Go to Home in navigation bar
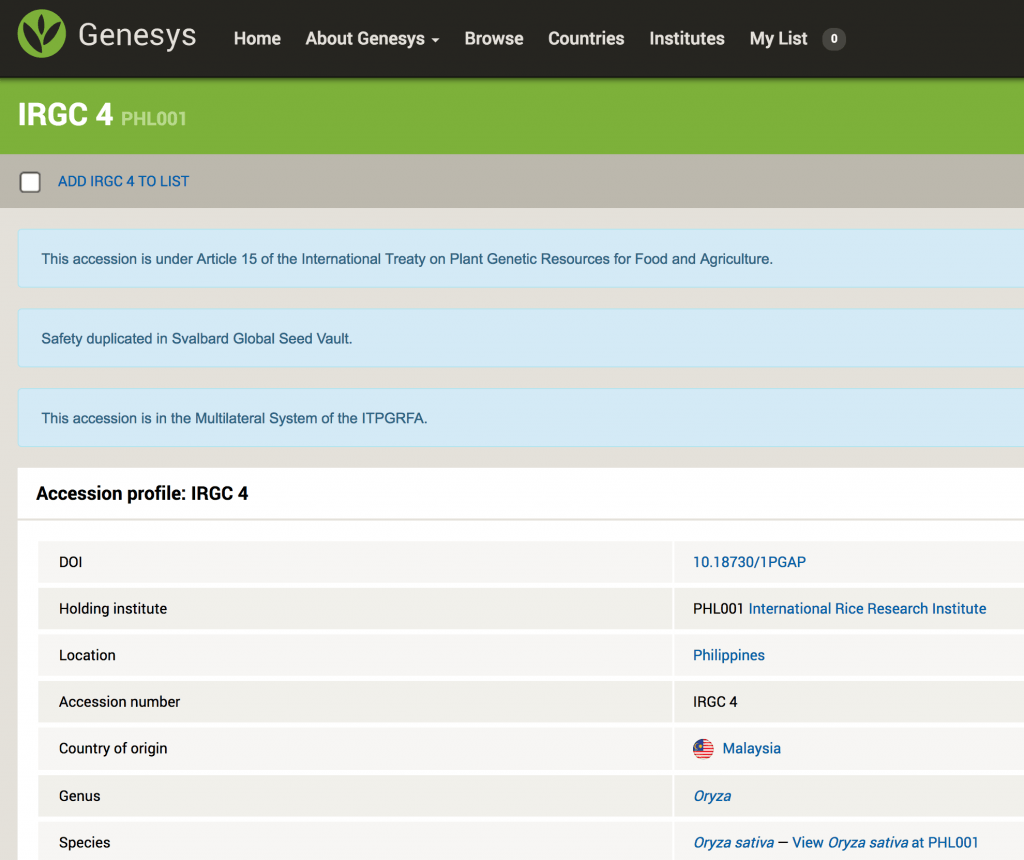This screenshot has width=1024, height=860. point(257,39)
